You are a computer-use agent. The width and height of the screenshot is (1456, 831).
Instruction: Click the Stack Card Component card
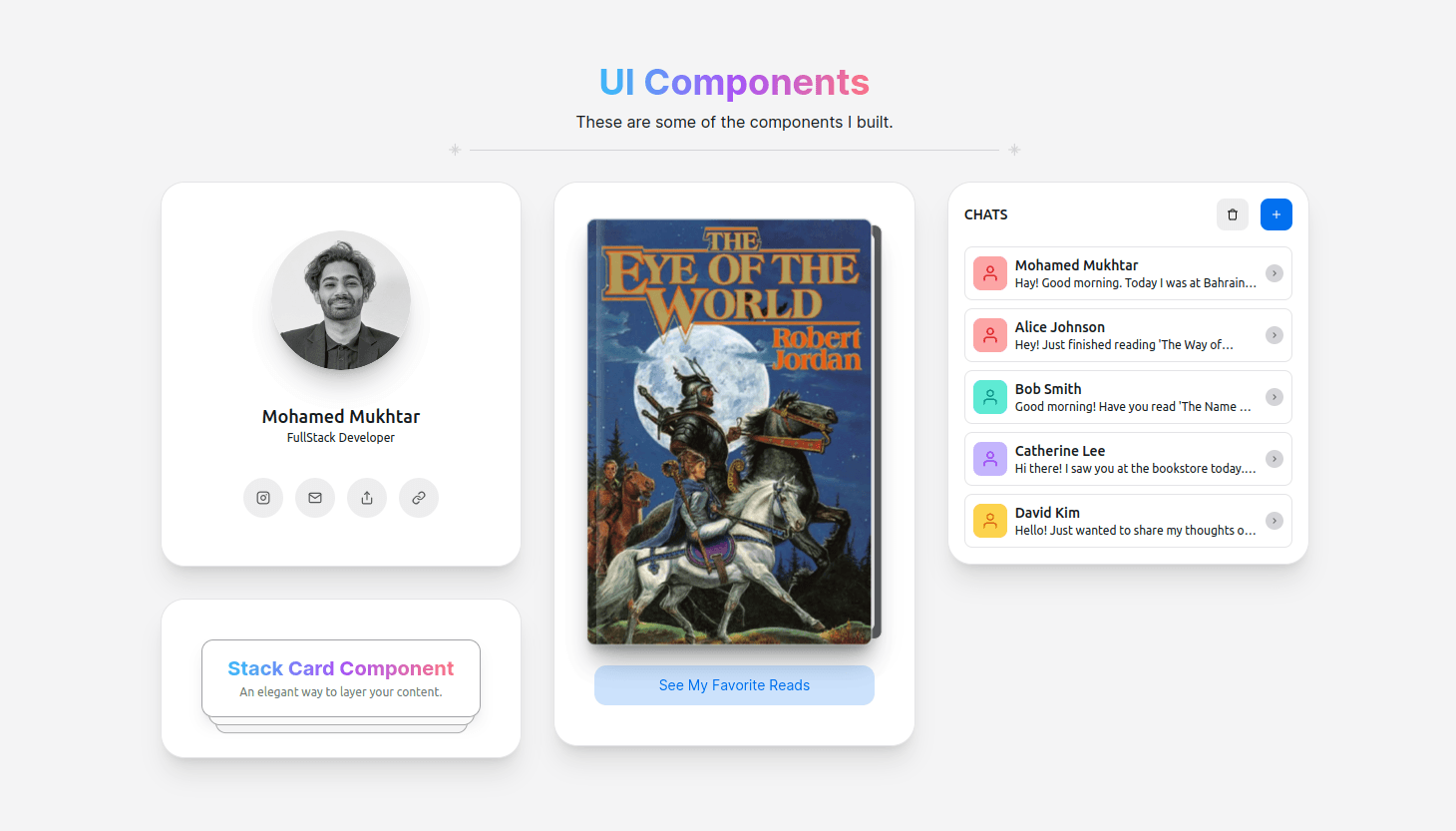(x=341, y=678)
